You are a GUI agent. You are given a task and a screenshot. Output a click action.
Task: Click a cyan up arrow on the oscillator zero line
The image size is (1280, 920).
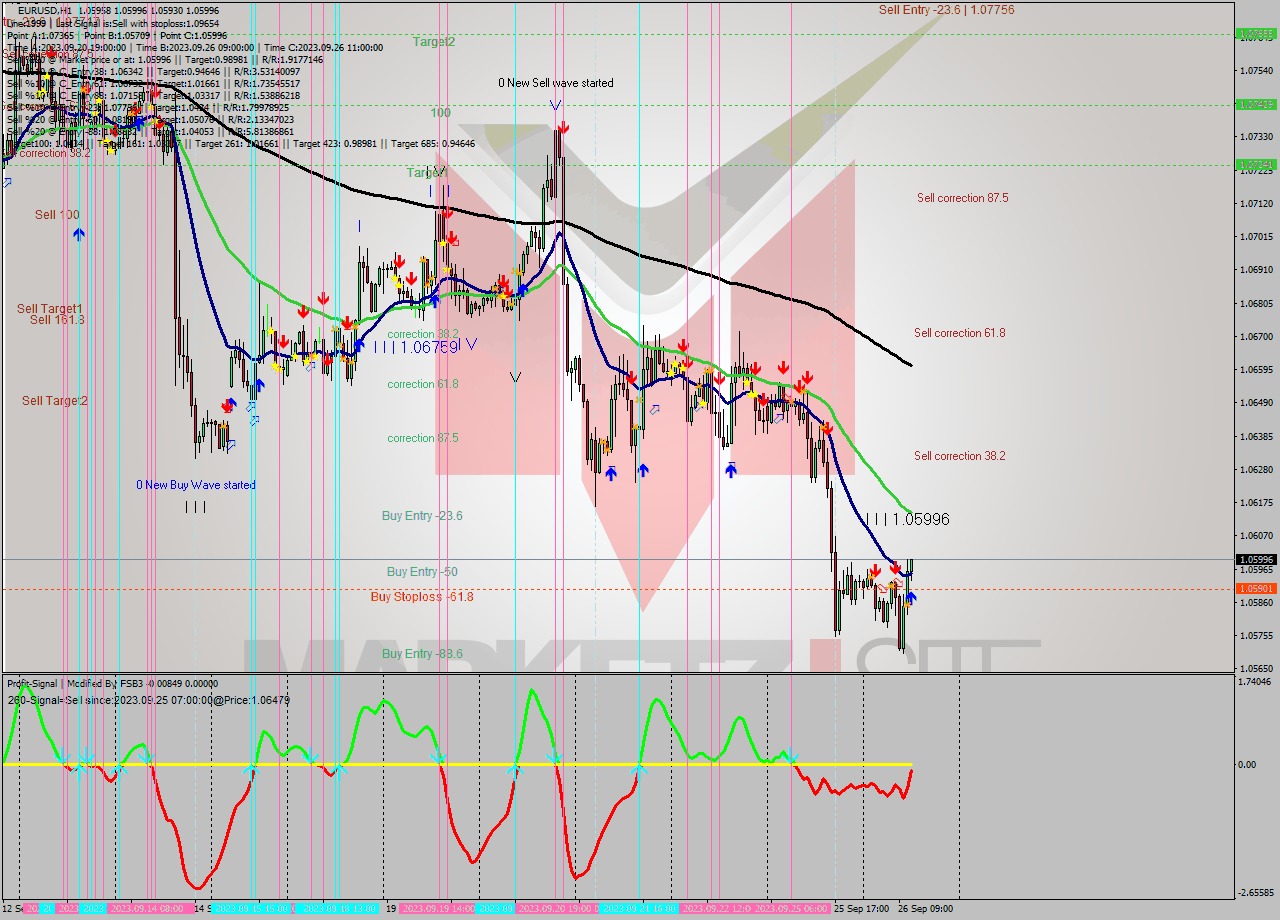[250, 768]
